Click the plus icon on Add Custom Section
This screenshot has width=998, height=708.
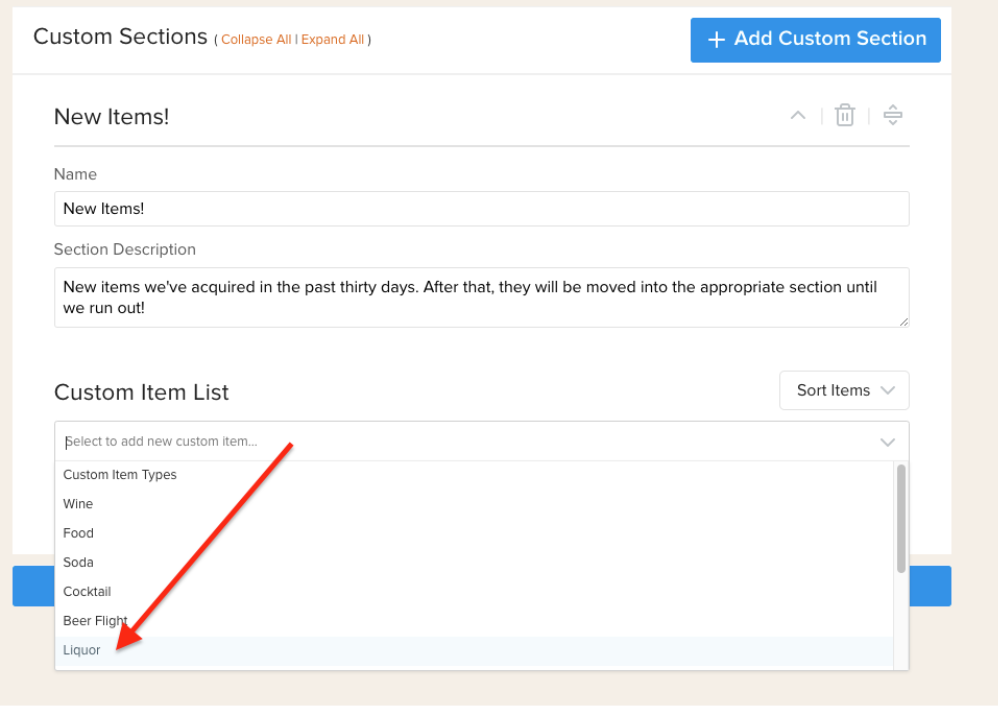(x=716, y=39)
